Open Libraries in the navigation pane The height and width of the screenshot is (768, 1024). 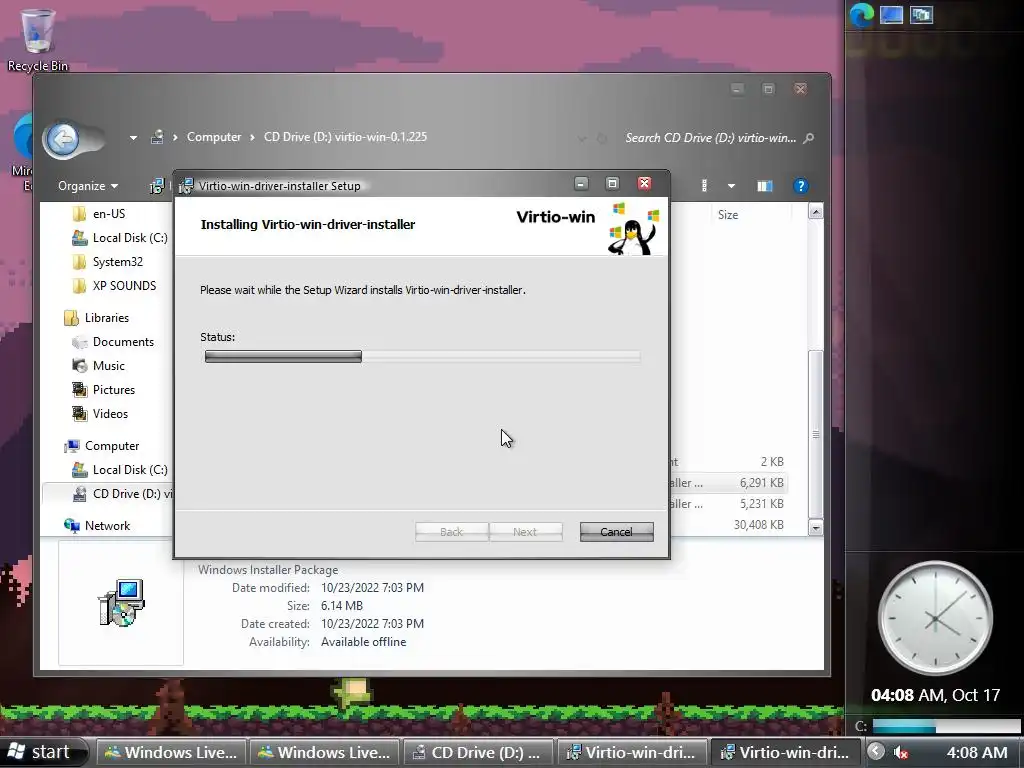106,318
